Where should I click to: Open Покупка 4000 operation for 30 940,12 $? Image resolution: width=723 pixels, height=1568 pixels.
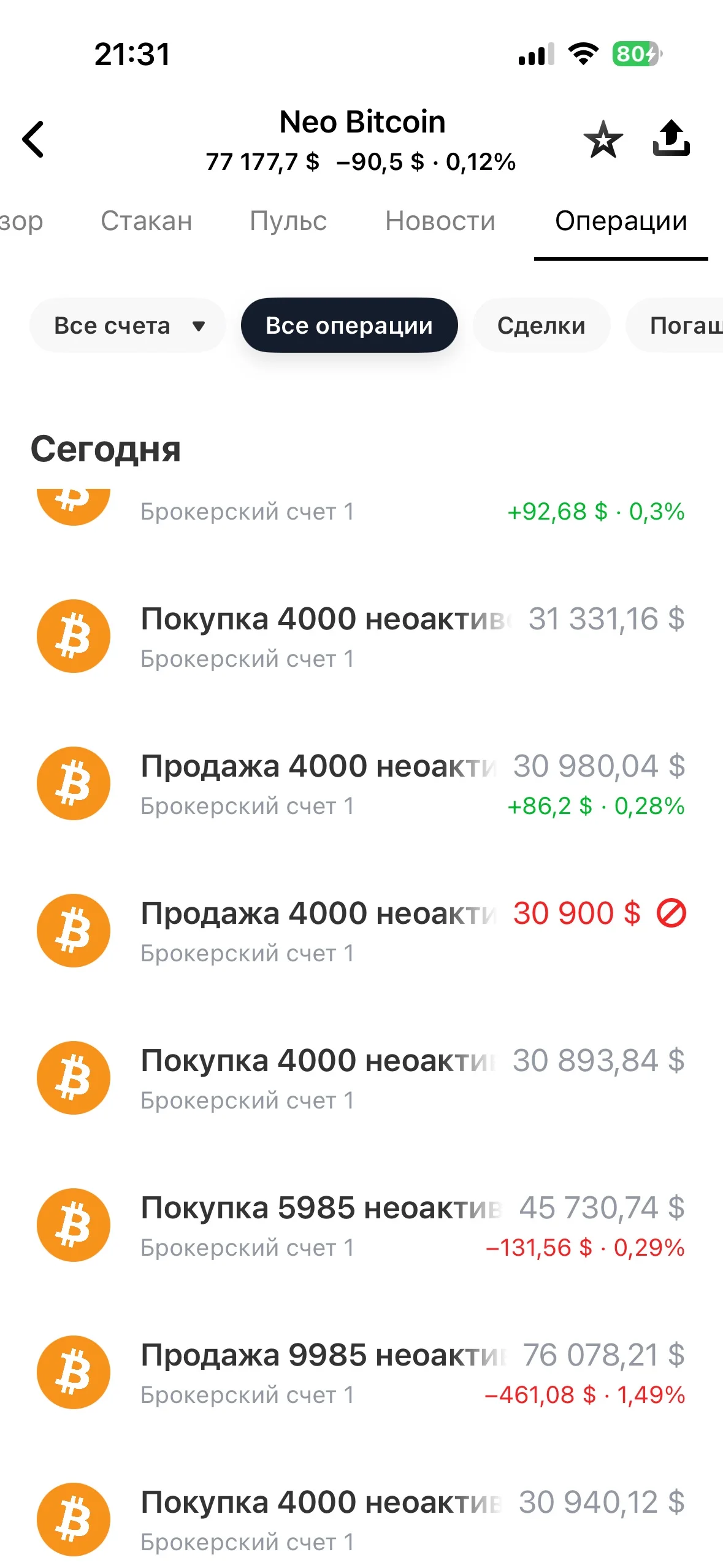coord(361,1520)
